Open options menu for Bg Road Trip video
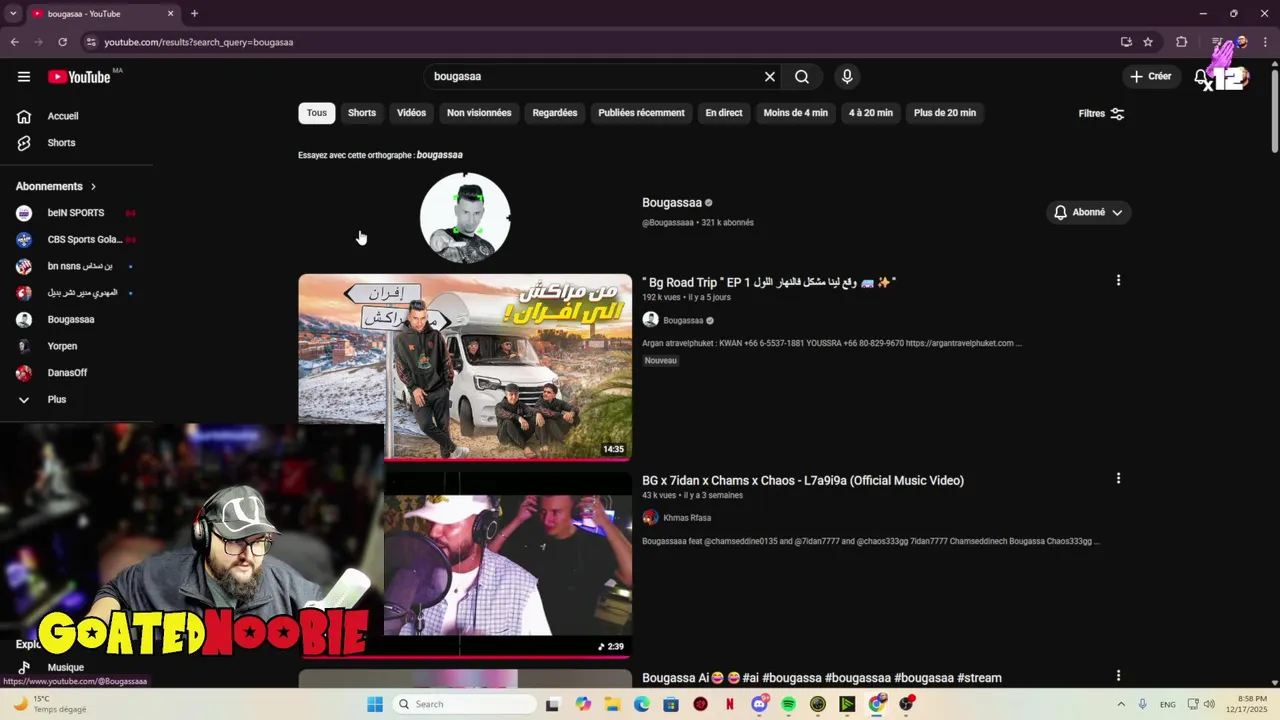Viewport: 1280px width, 720px height. 1118,281
